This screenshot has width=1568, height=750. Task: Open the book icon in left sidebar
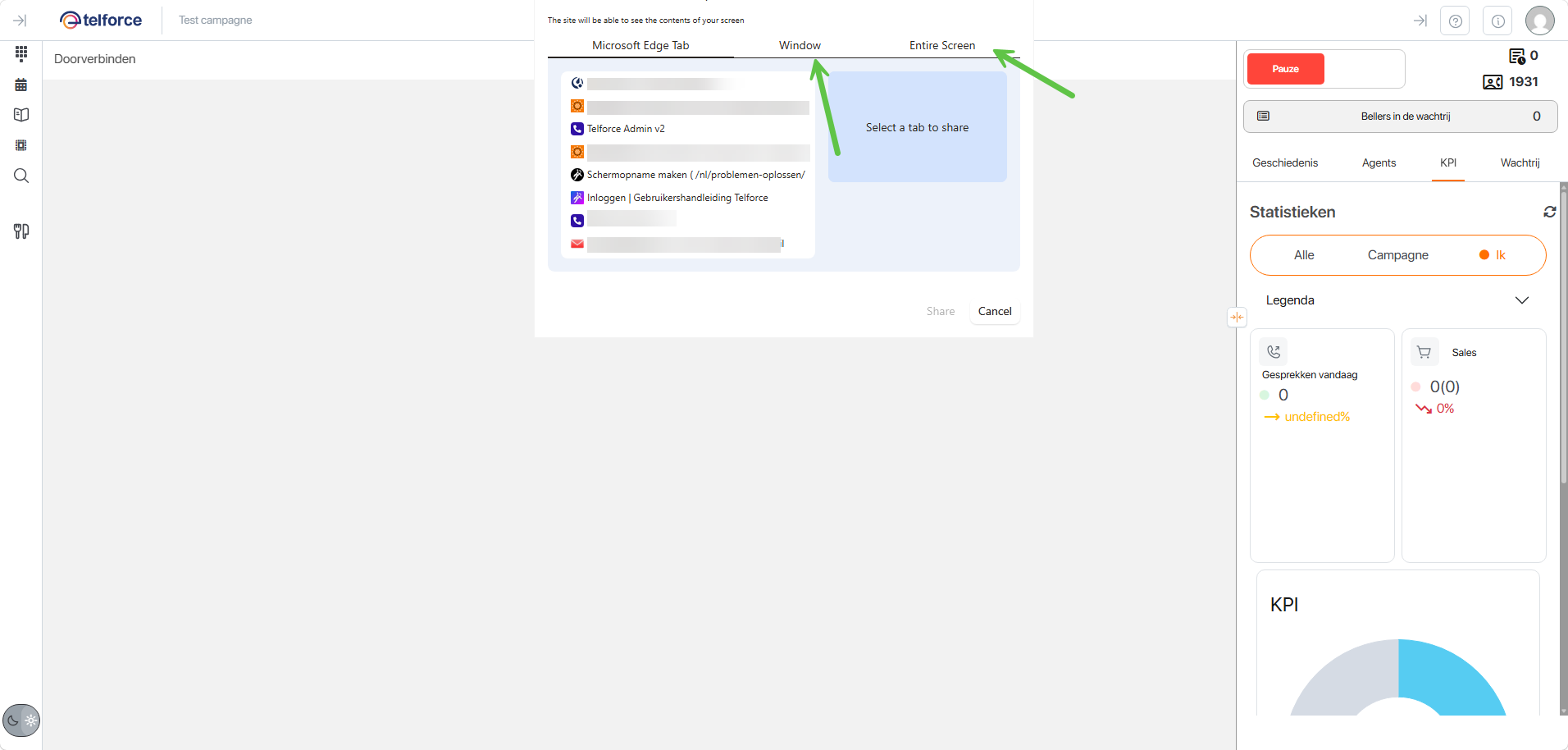21,115
